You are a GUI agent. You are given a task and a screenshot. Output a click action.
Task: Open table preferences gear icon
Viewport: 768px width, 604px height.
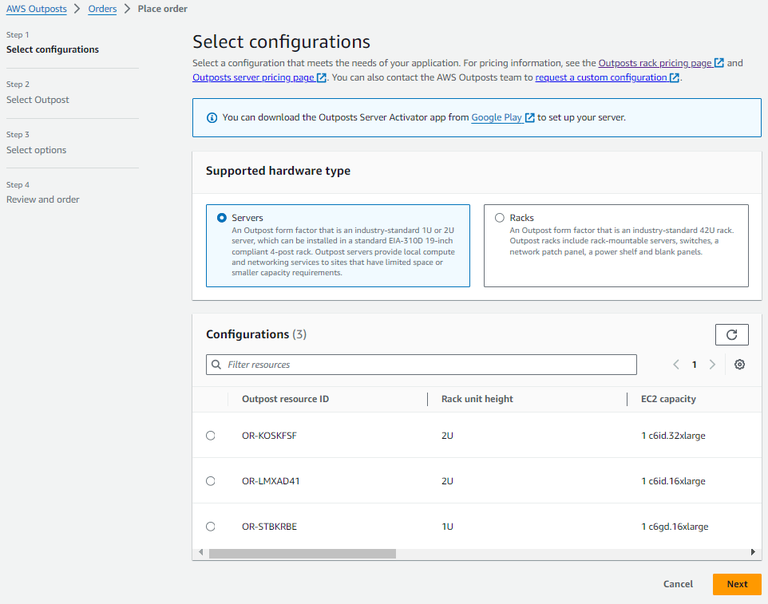click(x=739, y=365)
